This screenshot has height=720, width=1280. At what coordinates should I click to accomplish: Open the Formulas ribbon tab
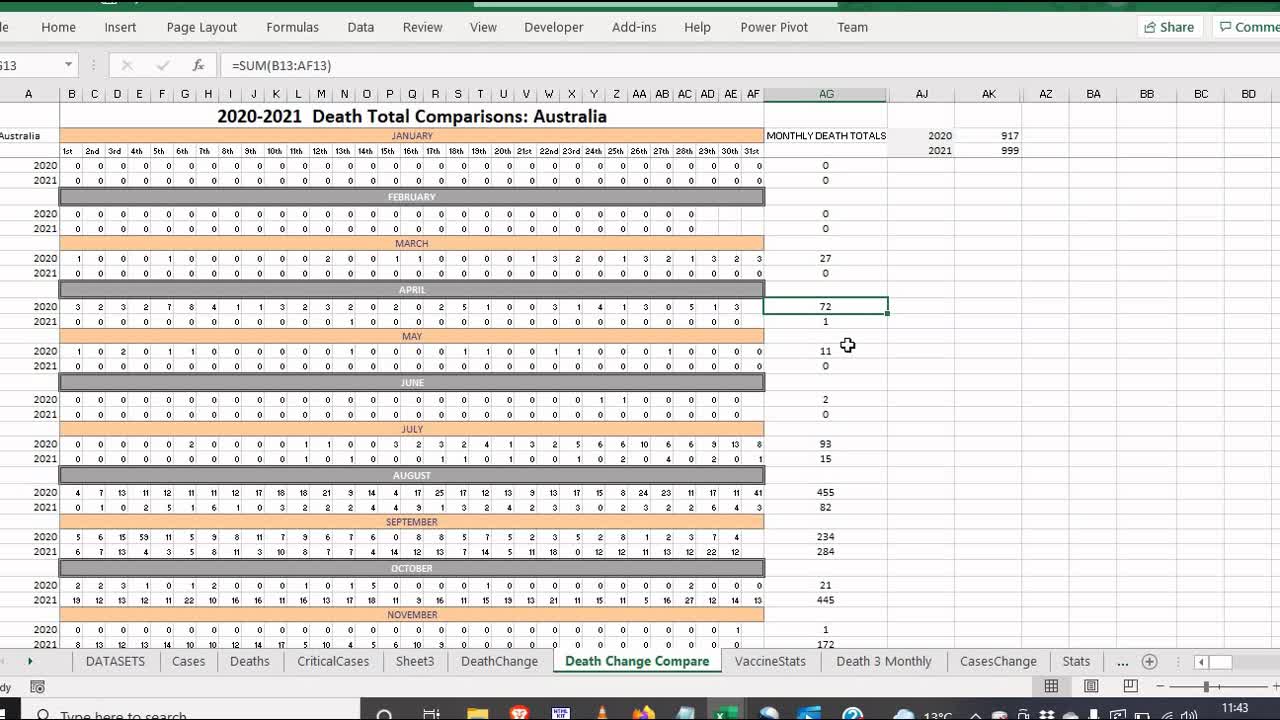click(x=293, y=27)
